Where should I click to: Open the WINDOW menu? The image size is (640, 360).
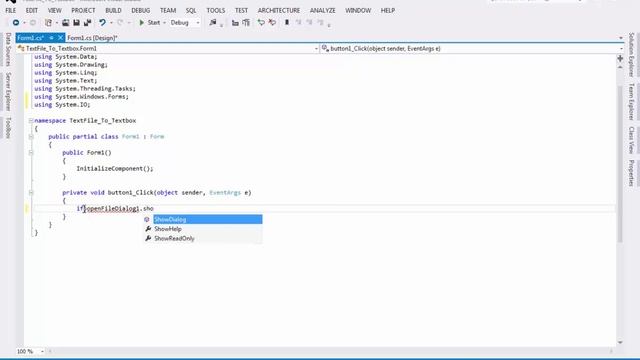click(x=358, y=10)
